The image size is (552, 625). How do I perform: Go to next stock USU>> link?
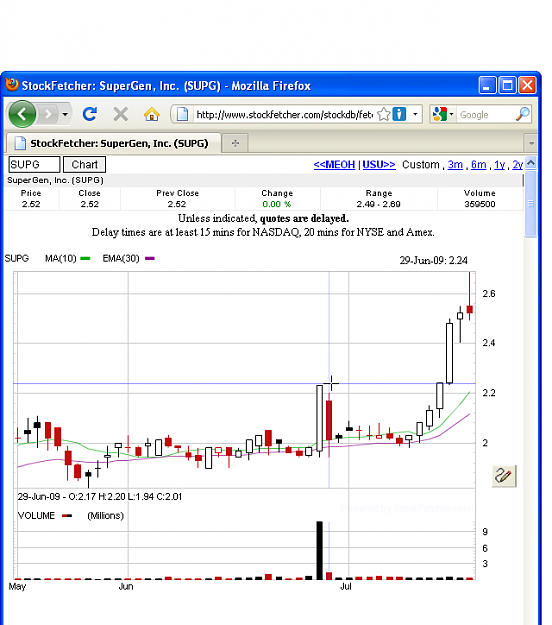click(379, 165)
